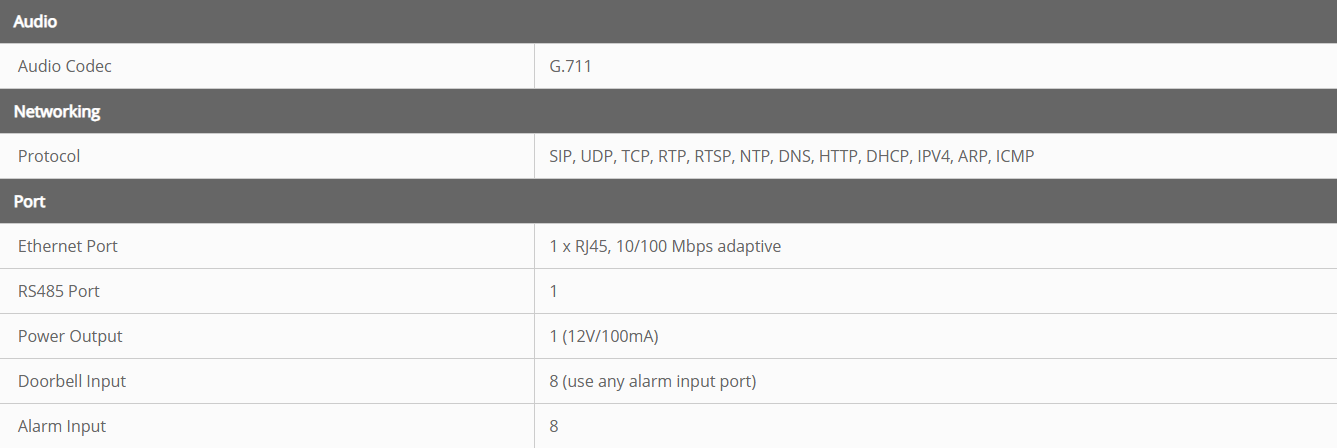
Task: Click the Networking section header
Action: [57, 111]
